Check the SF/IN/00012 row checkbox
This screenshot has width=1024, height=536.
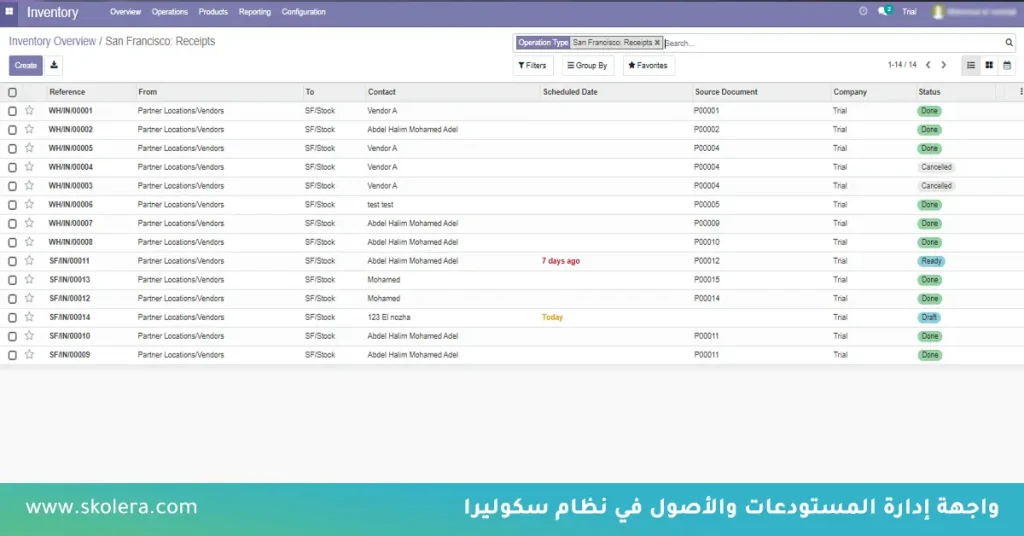[12, 299]
